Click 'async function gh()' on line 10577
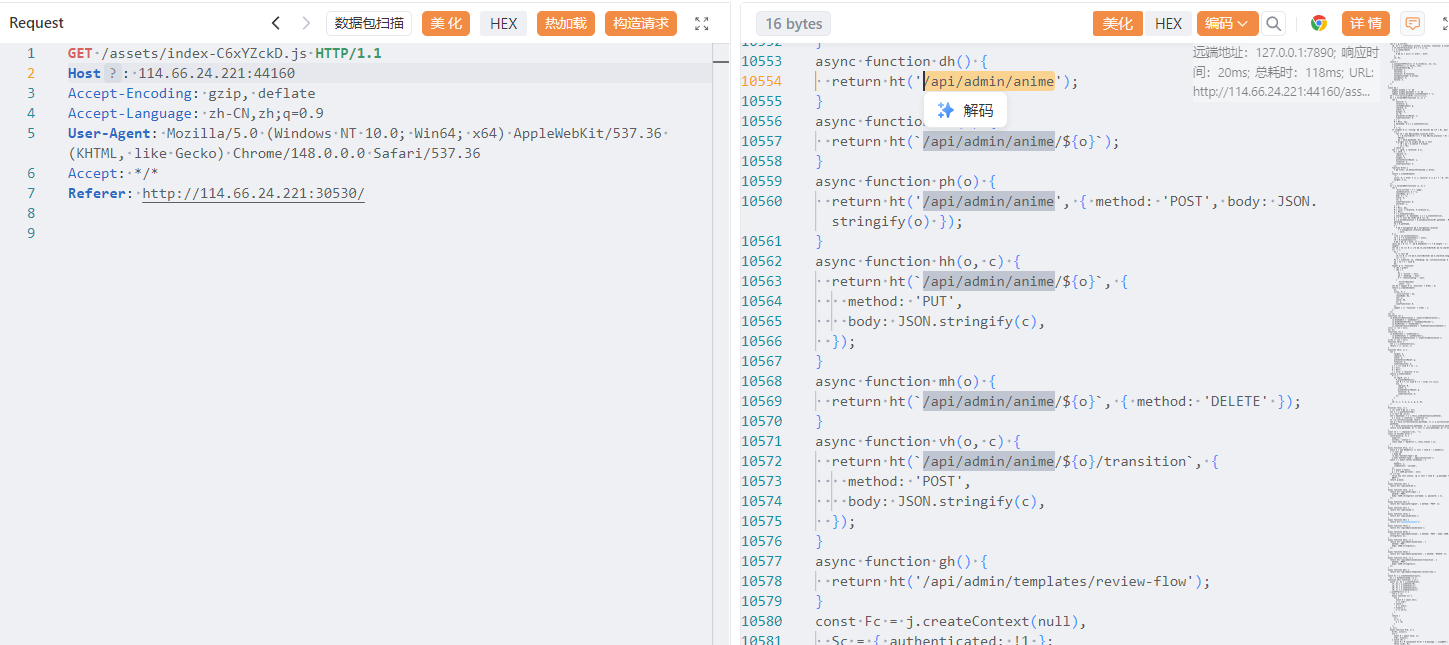Screen dimensions: 1449x645 coord(902,561)
